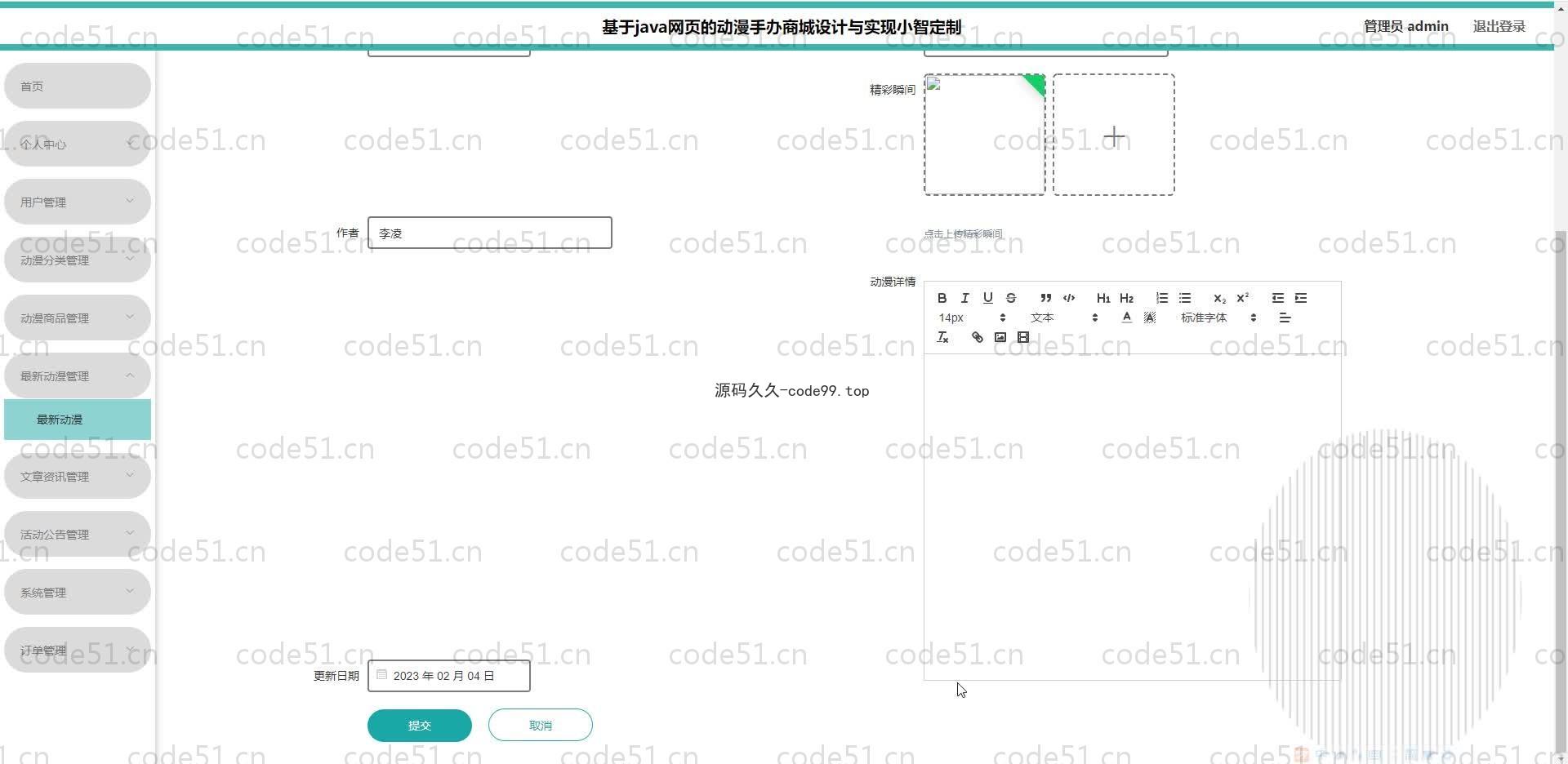Expand the 系统管理 sidebar menu
1568x764 pixels.
pos(78,592)
